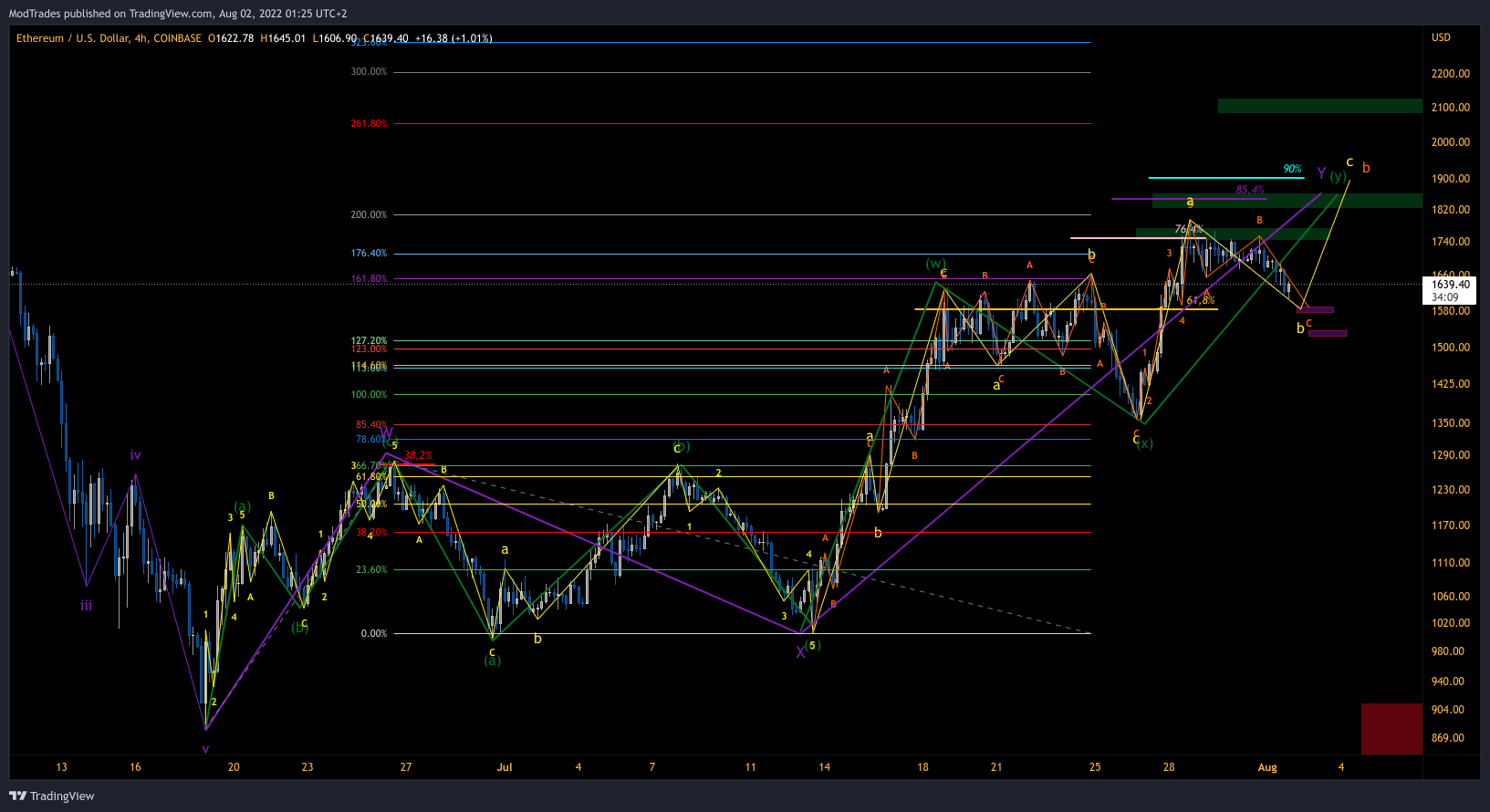Click date 11 on time axis
The width and height of the screenshot is (1490, 812).
(751, 767)
